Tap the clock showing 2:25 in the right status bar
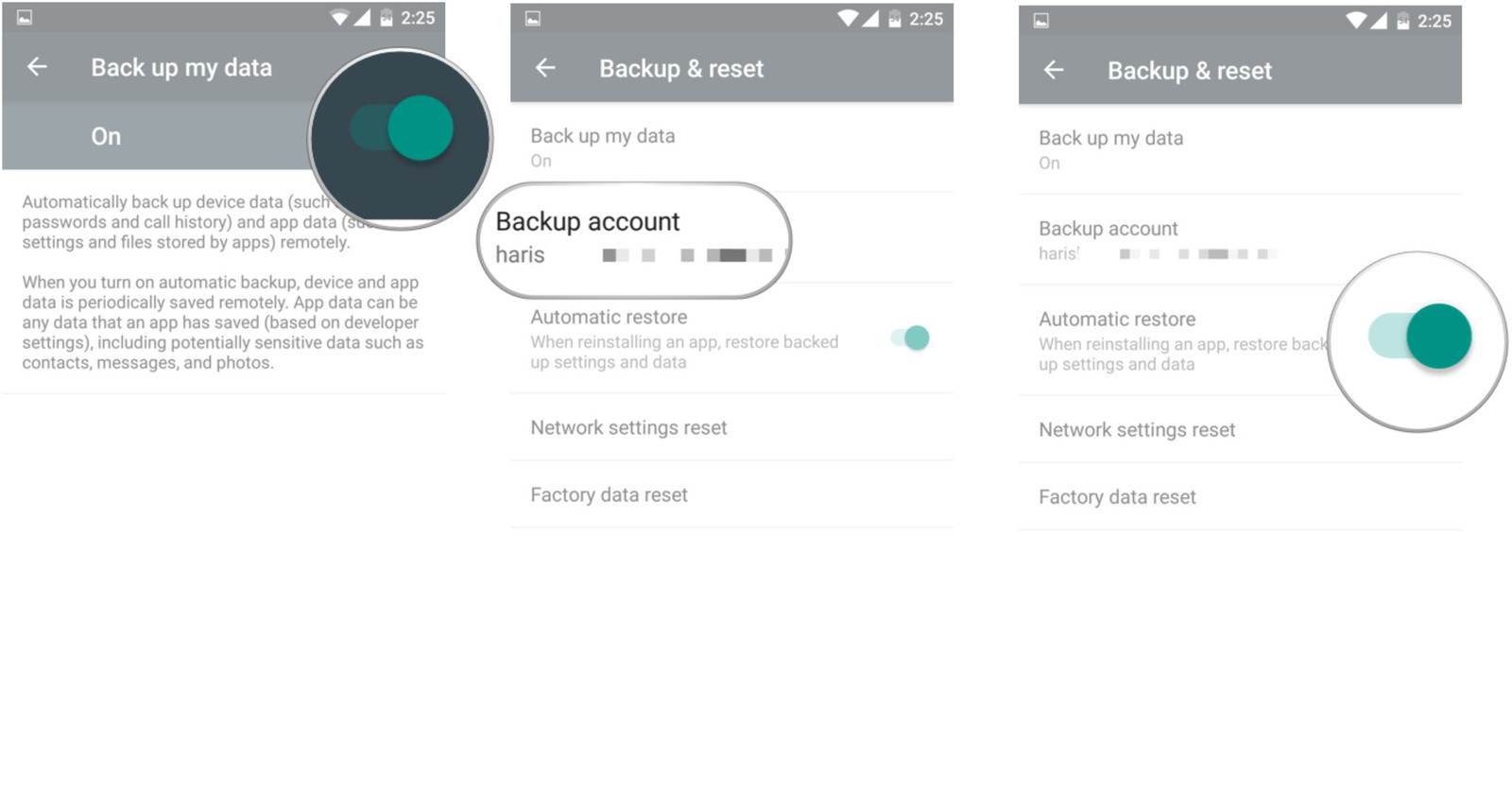This screenshot has height=795, width=1512. (1435, 18)
